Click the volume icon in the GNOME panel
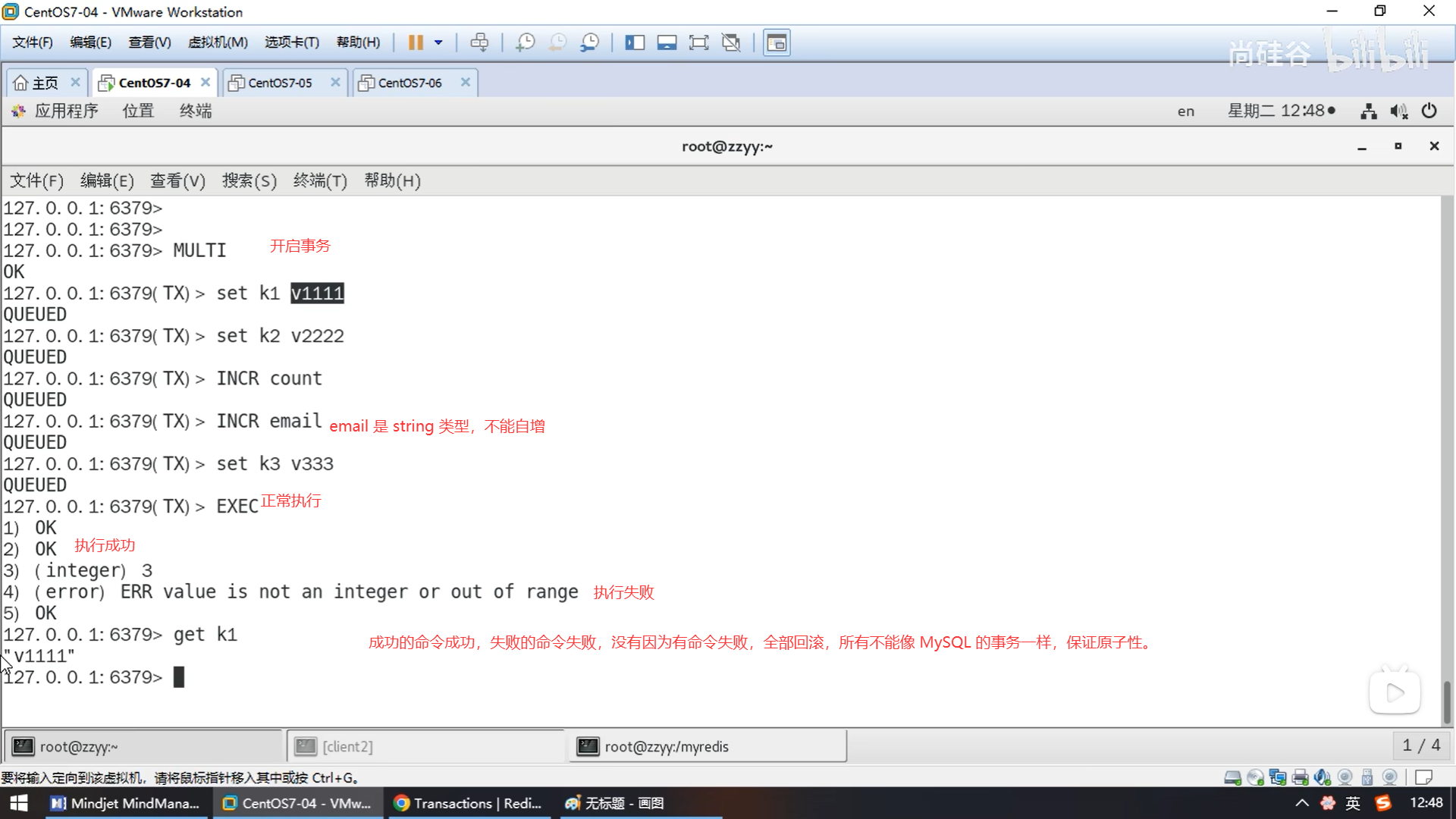The image size is (1456, 819). coord(1398,111)
